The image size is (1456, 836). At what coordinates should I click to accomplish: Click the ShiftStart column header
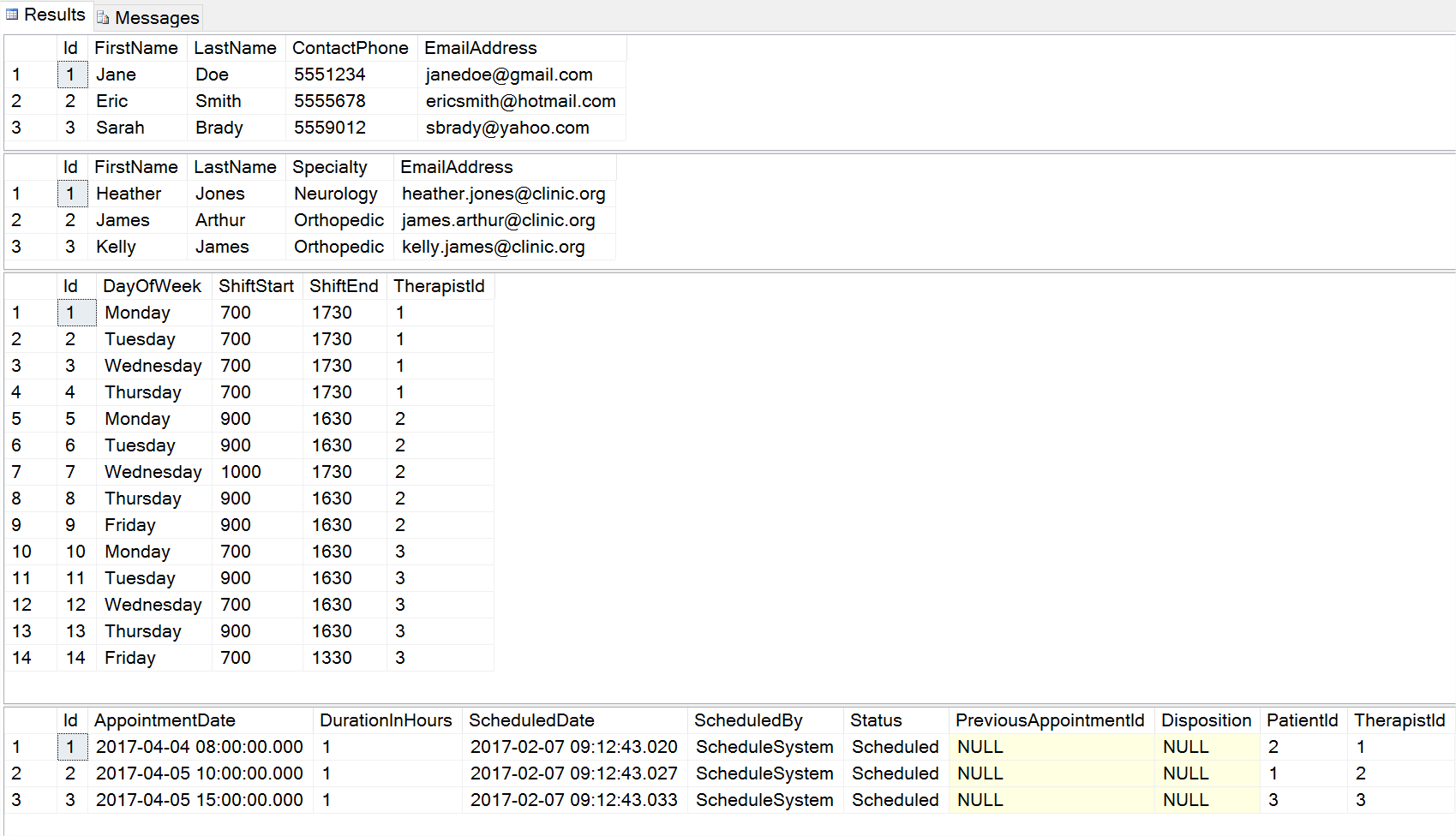point(256,286)
